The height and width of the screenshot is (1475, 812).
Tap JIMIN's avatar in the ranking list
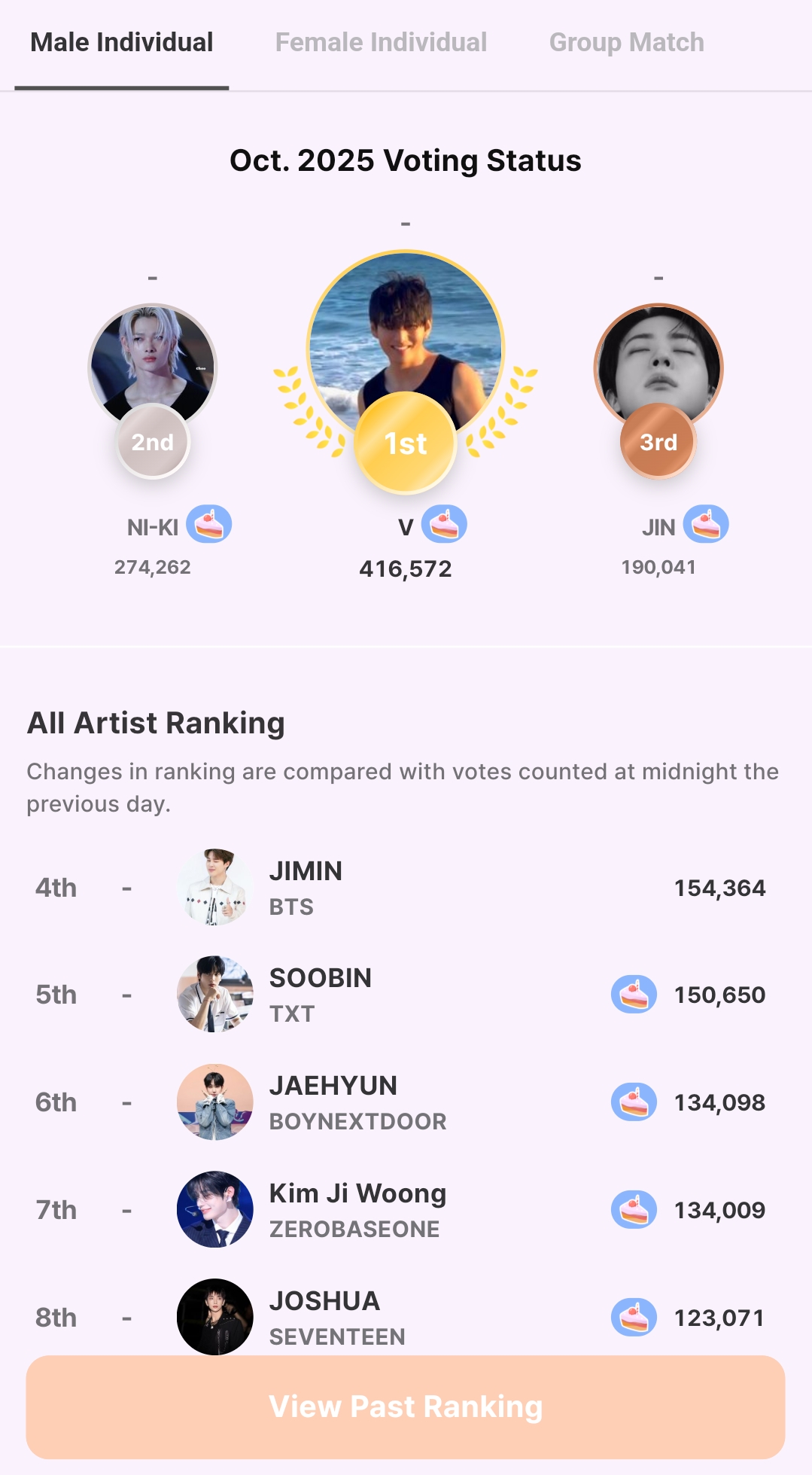214,888
